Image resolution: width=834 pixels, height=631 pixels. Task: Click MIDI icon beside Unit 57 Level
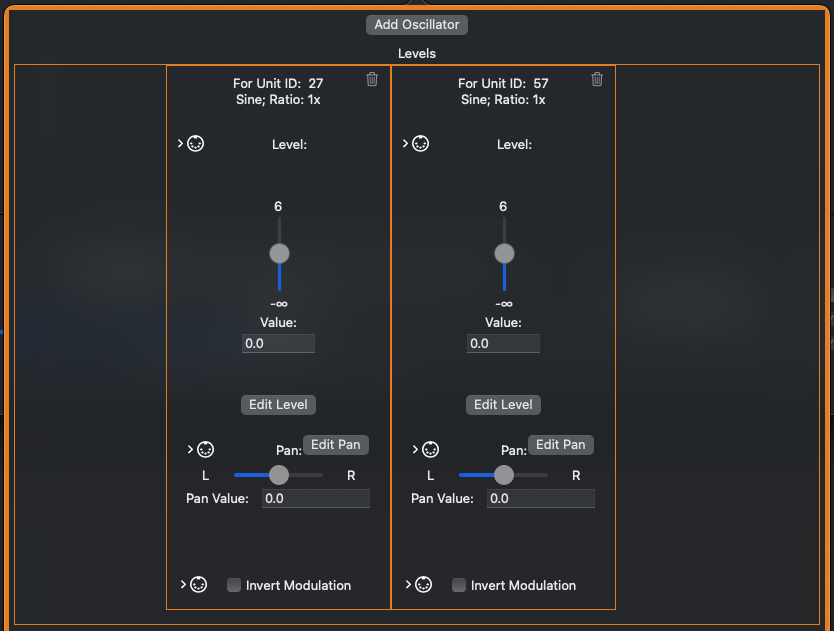[x=421, y=144]
